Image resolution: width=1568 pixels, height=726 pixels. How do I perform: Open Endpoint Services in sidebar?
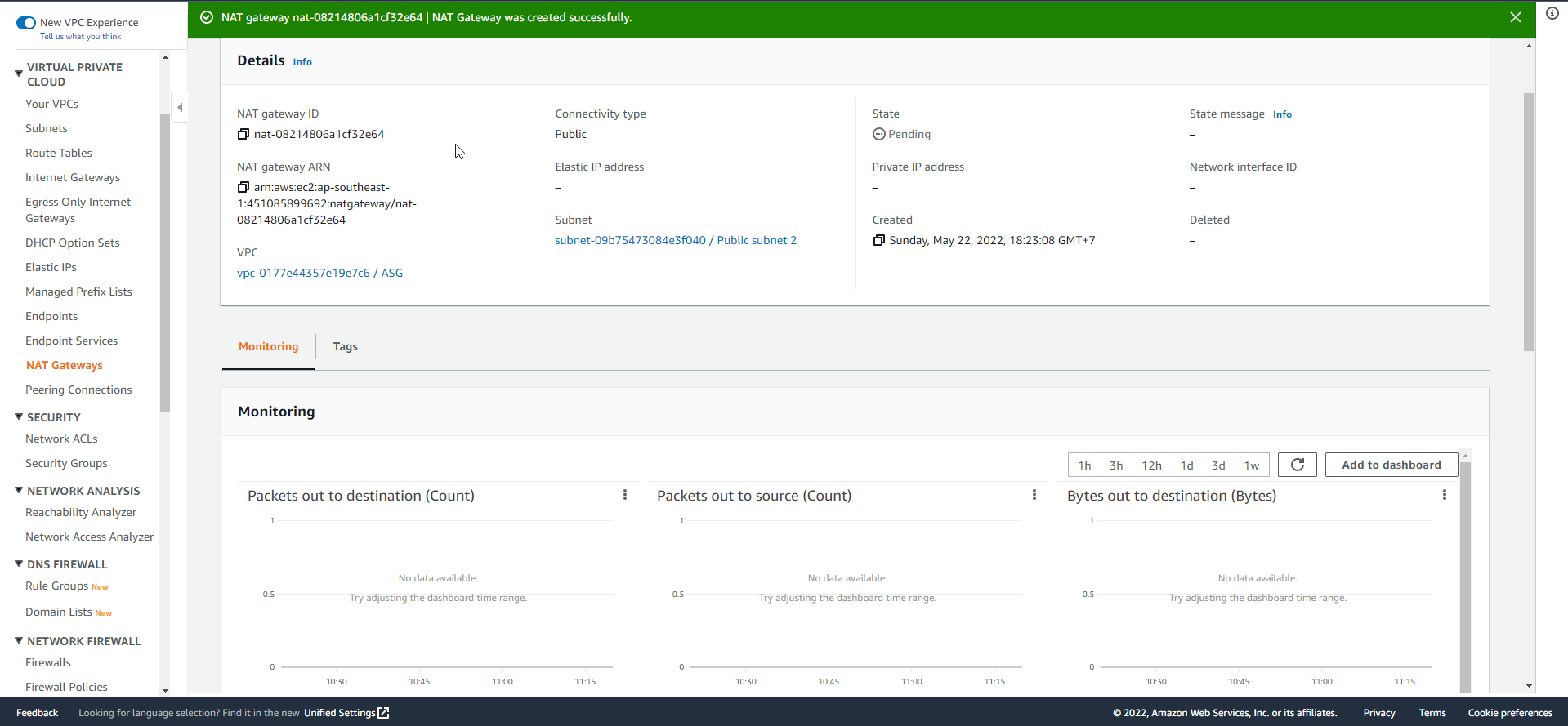[x=71, y=341]
